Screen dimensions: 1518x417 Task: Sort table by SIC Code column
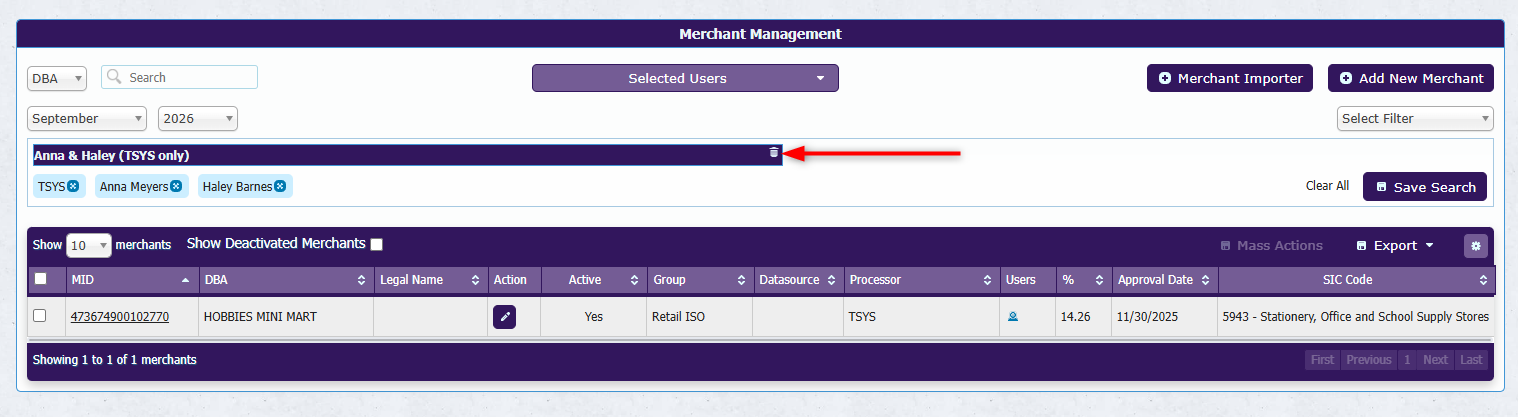coord(1356,280)
